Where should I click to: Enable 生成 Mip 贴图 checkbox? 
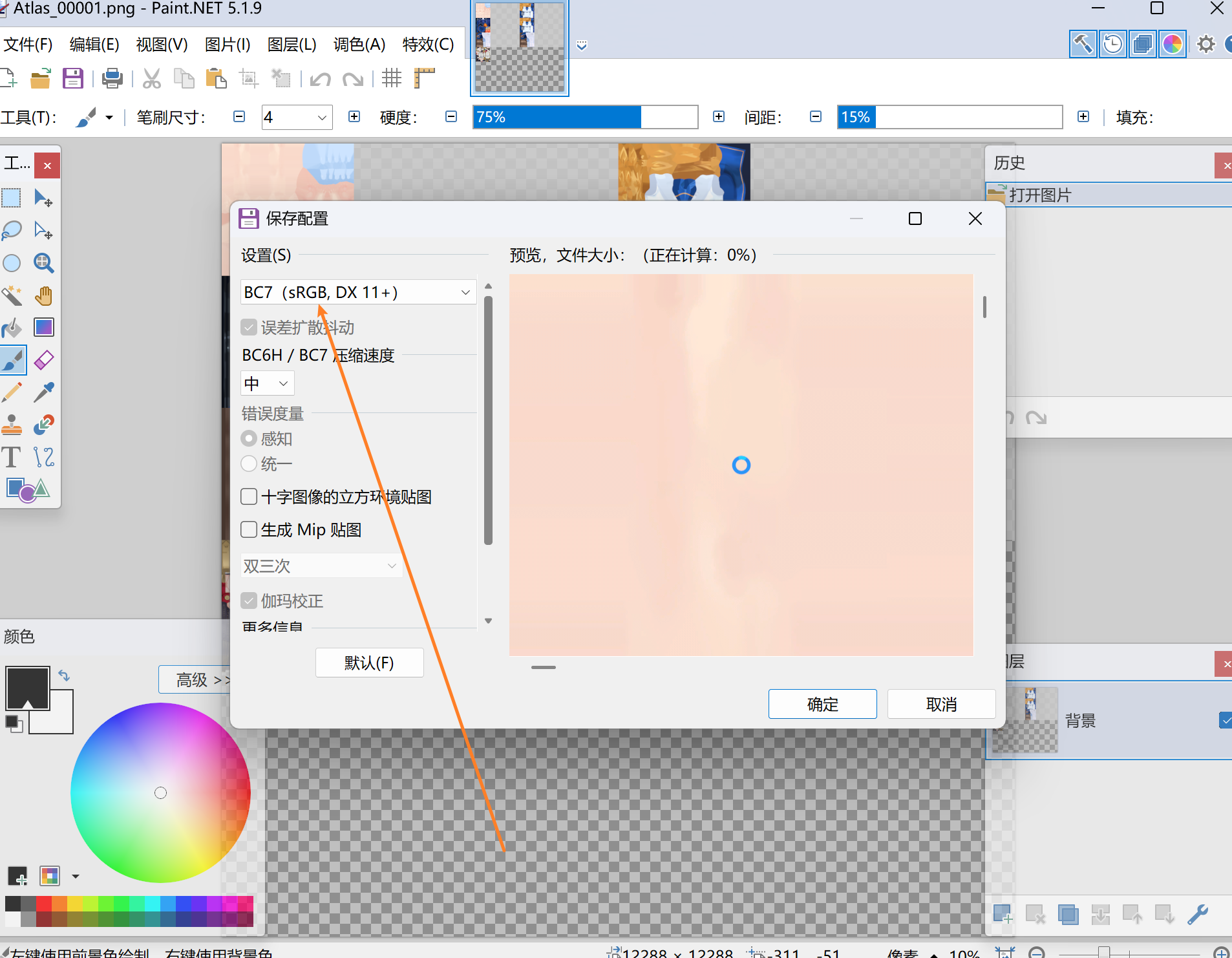point(249,530)
